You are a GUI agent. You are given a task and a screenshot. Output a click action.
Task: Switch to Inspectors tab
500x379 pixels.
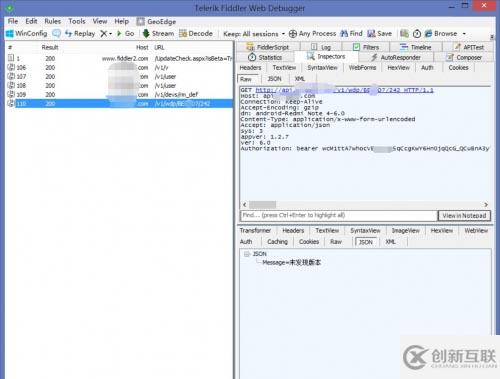point(326,57)
